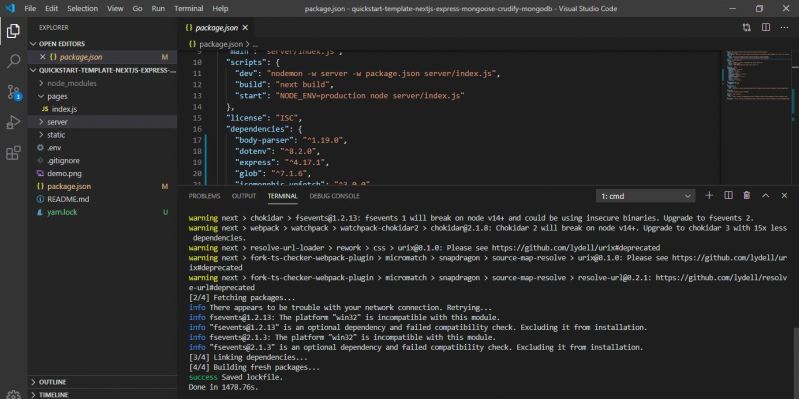Click package.json breadcrumb above the editor
Screen dimensions: 799x399
coord(221,44)
